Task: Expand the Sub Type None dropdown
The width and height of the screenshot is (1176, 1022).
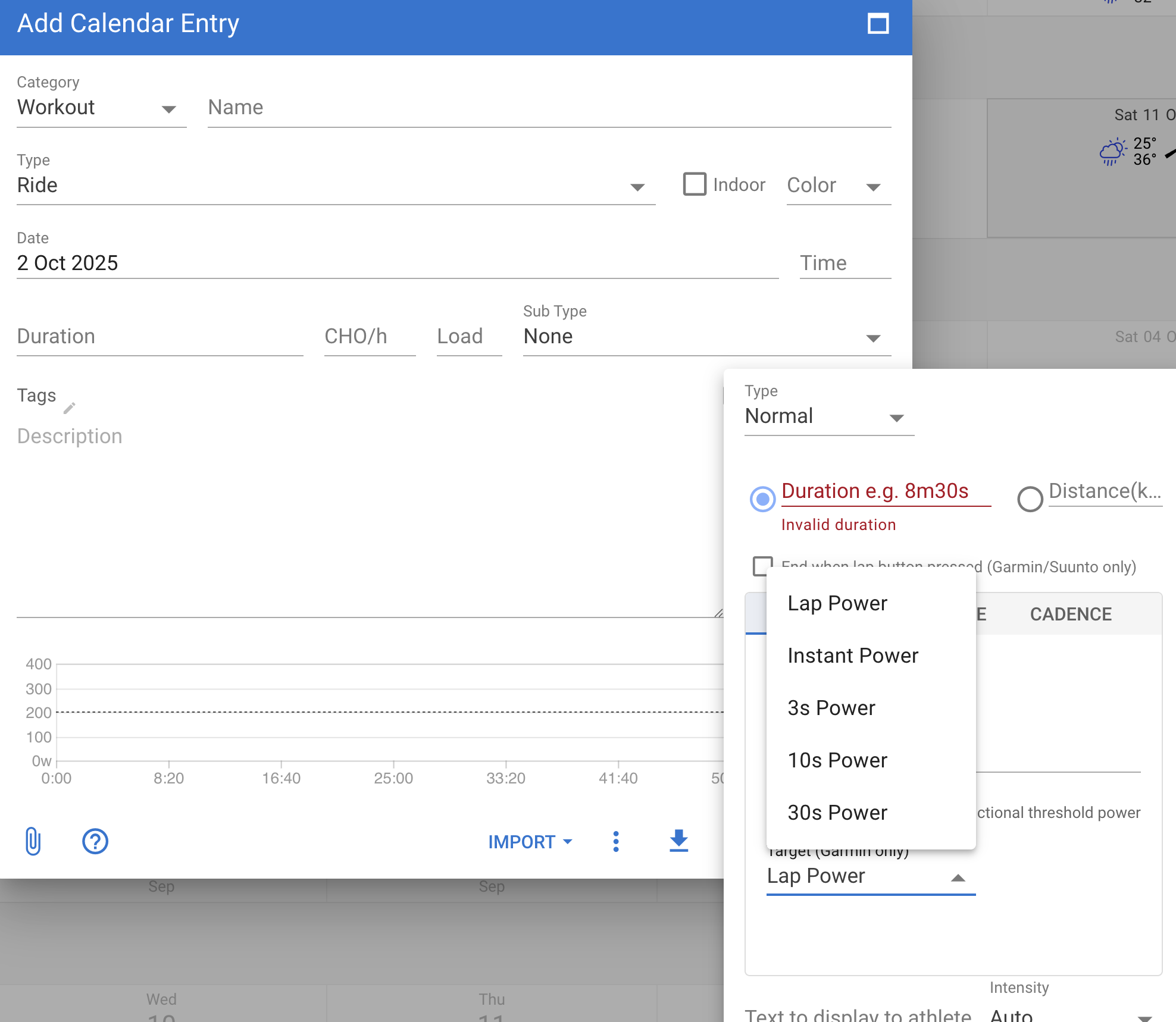Action: tap(706, 337)
